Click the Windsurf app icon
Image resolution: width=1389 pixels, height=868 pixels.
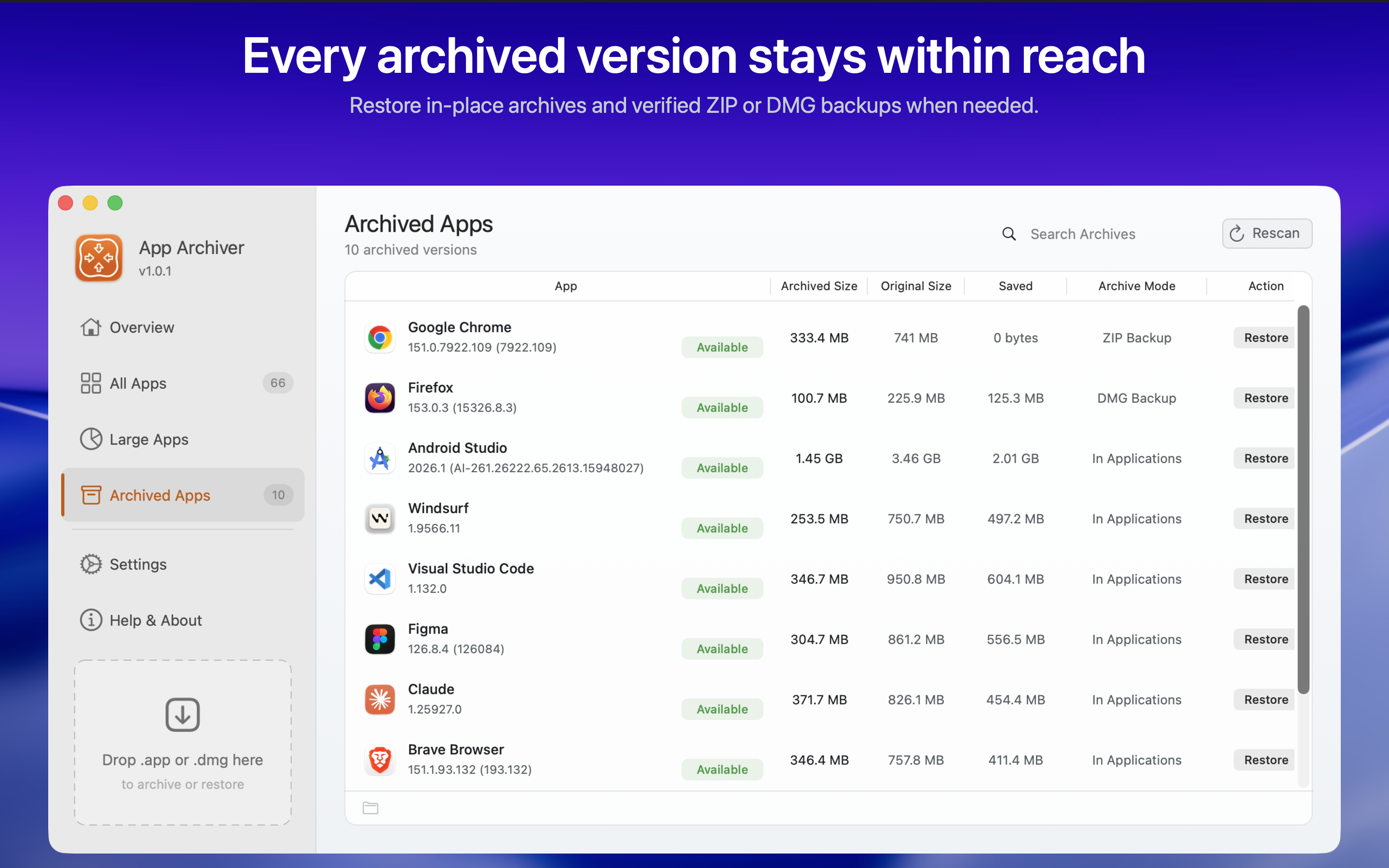pos(380,518)
